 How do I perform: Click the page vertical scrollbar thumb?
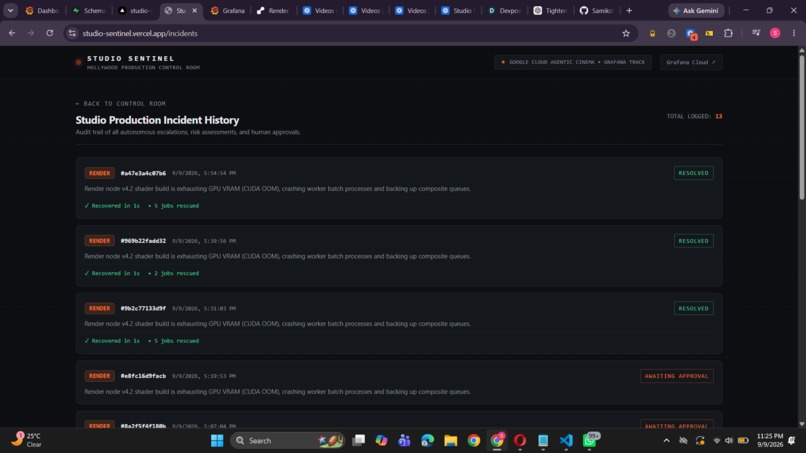801,127
